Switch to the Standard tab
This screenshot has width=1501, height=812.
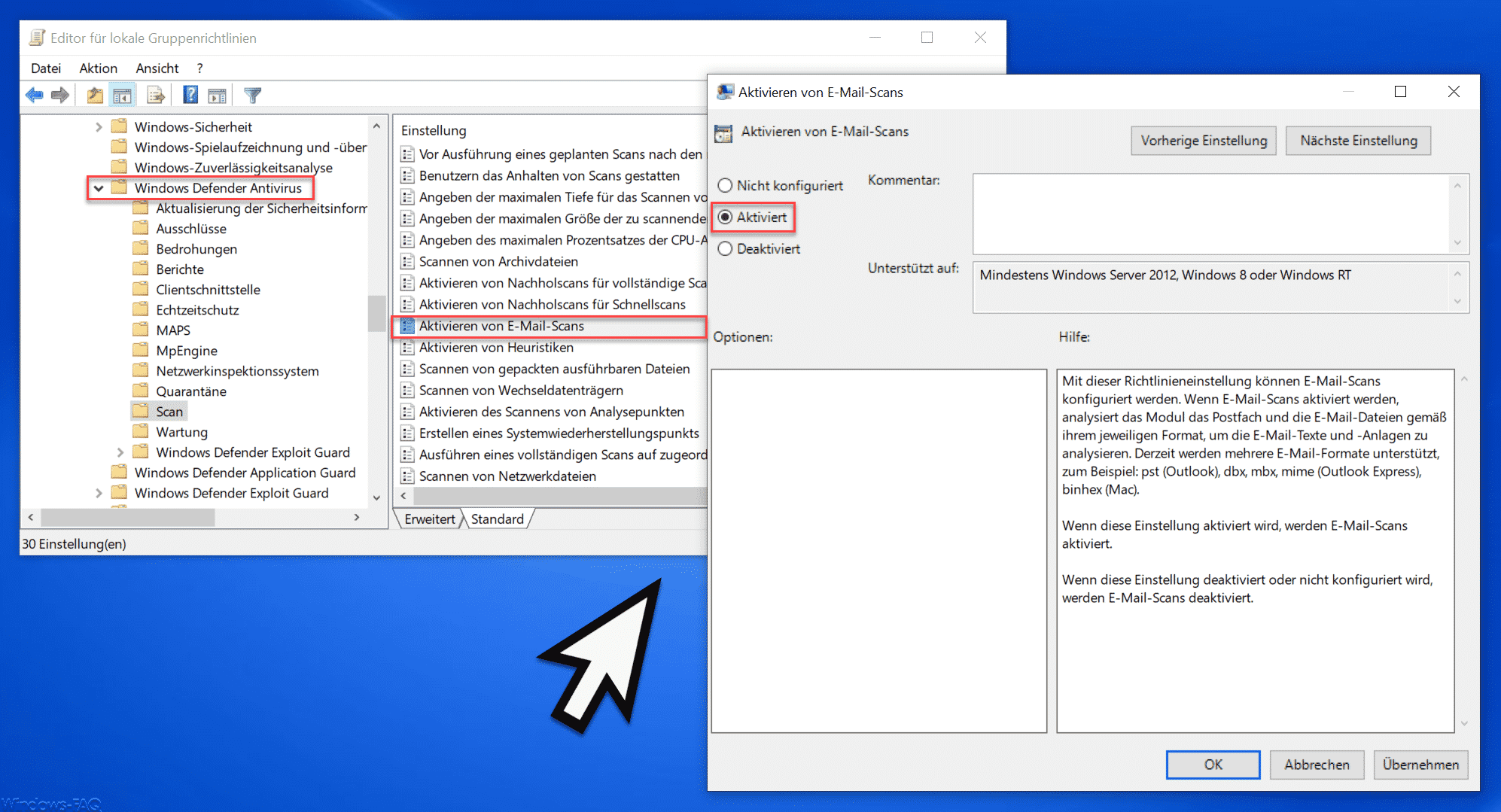498,519
